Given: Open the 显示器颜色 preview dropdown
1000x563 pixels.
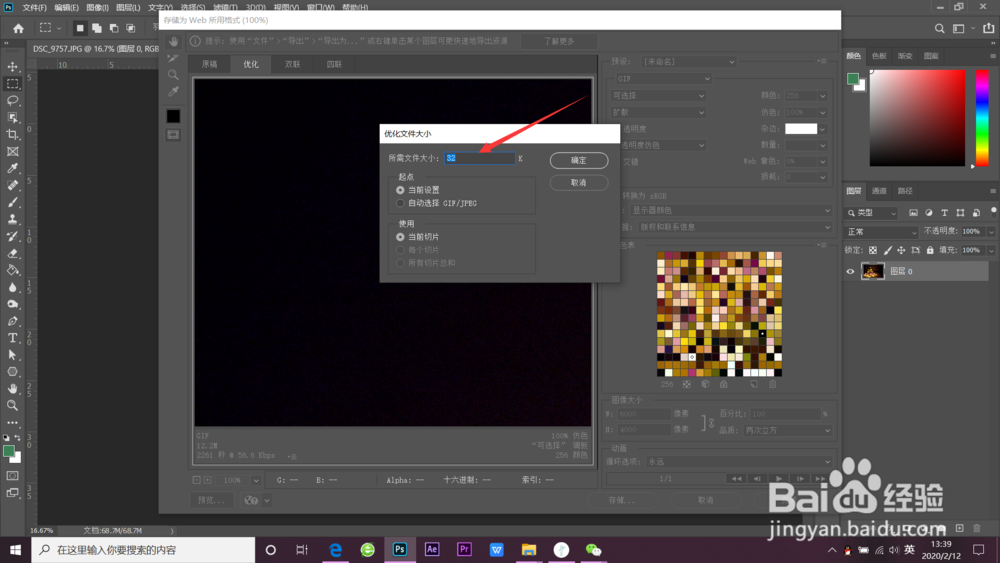Looking at the screenshot, I should pos(732,210).
